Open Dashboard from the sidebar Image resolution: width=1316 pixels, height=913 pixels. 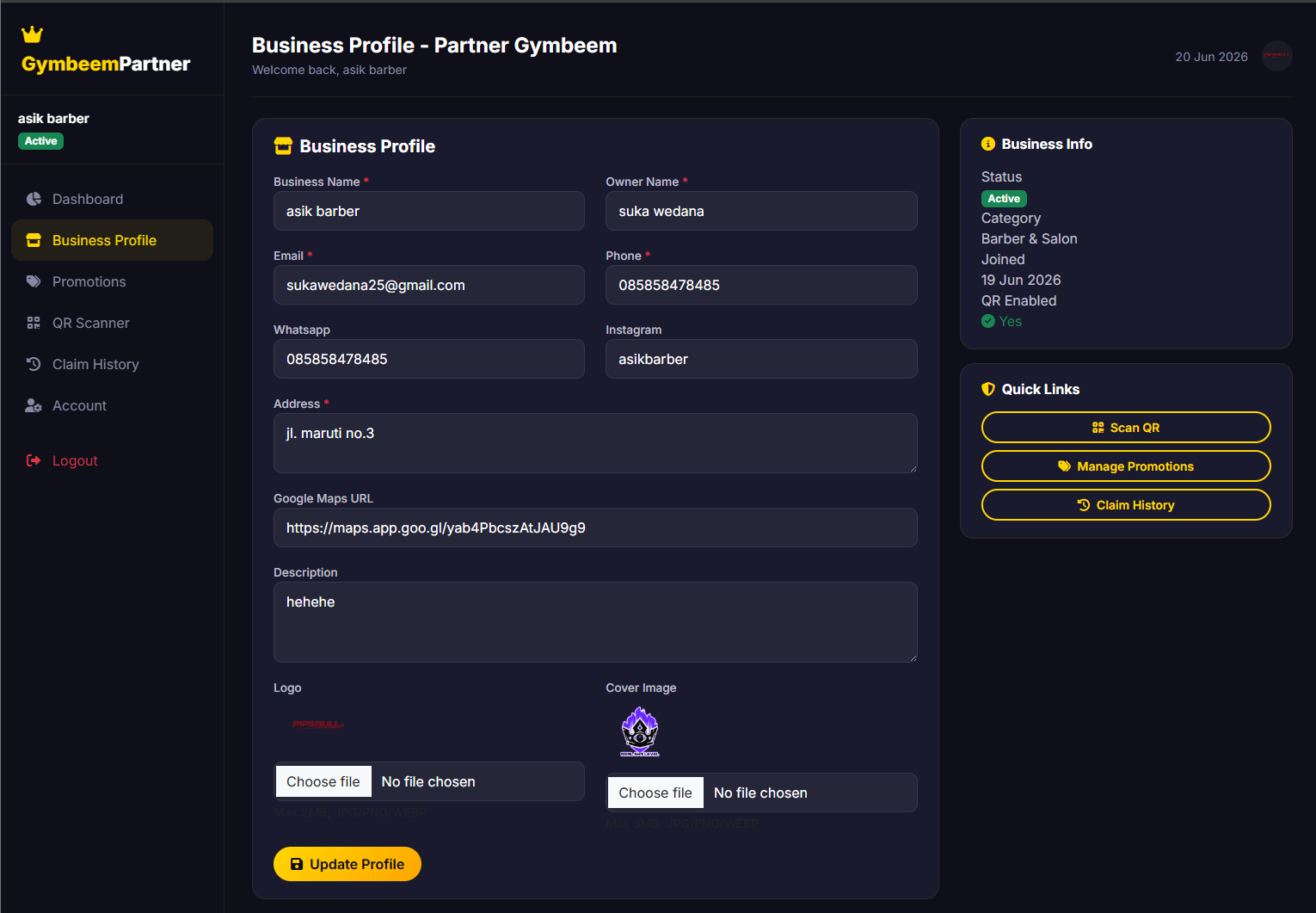point(112,199)
